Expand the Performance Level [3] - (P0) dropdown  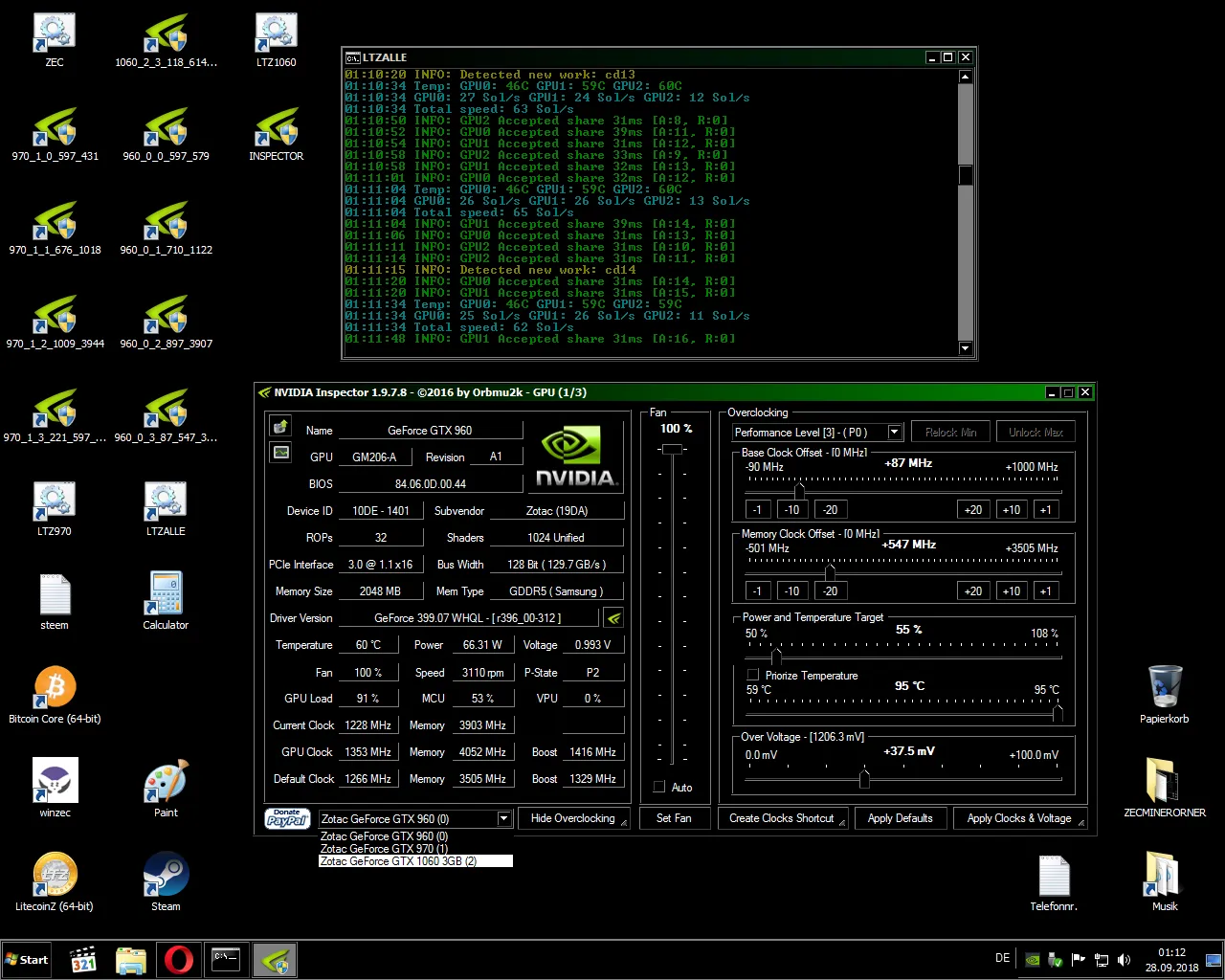tap(895, 433)
